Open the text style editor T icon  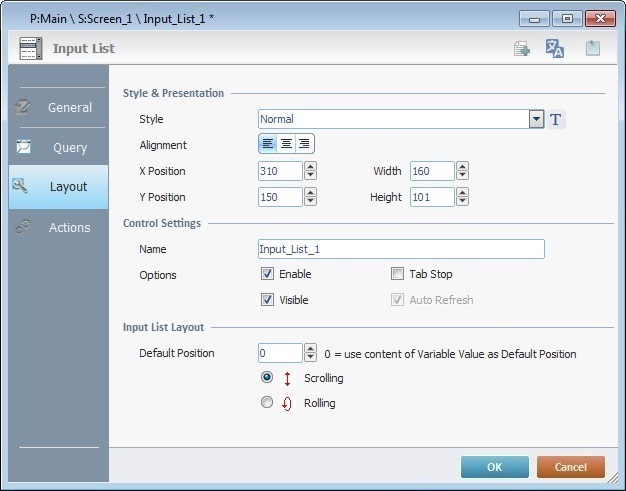557,120
